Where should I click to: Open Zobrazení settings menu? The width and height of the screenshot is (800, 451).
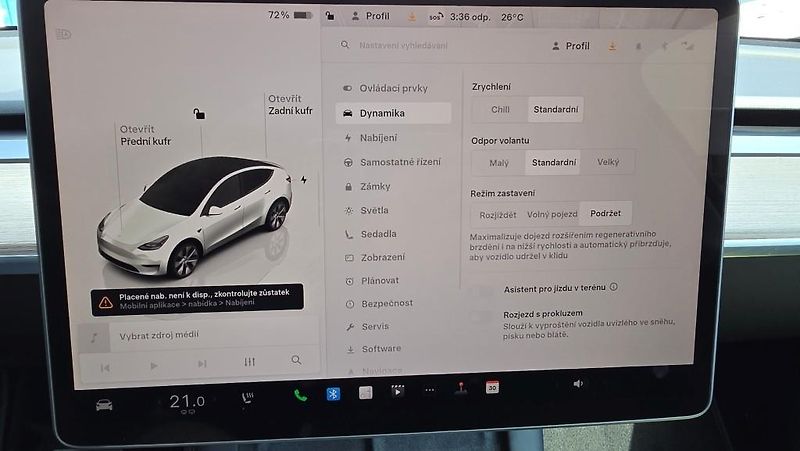393,258
